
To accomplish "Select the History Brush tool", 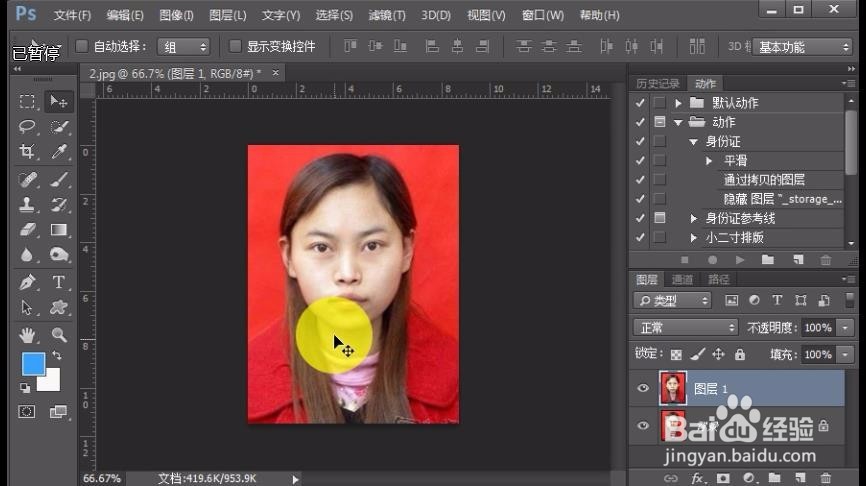I will (59, 204).
